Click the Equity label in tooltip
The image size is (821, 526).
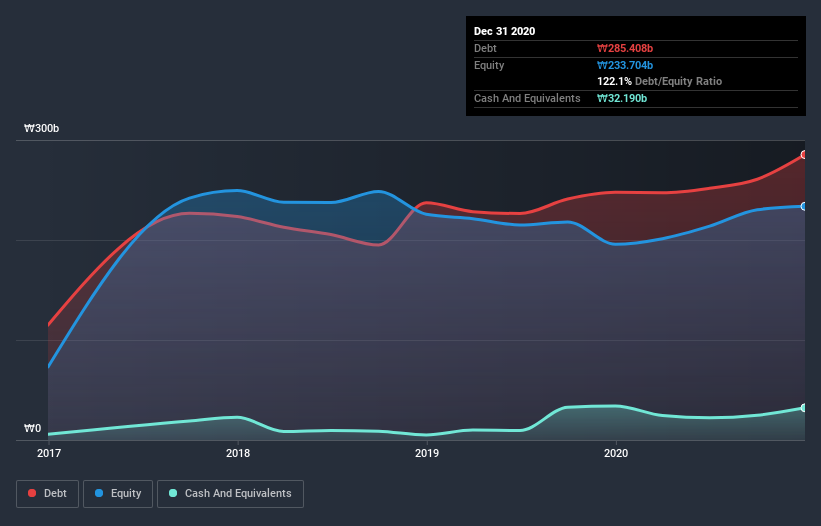point(489,65)
